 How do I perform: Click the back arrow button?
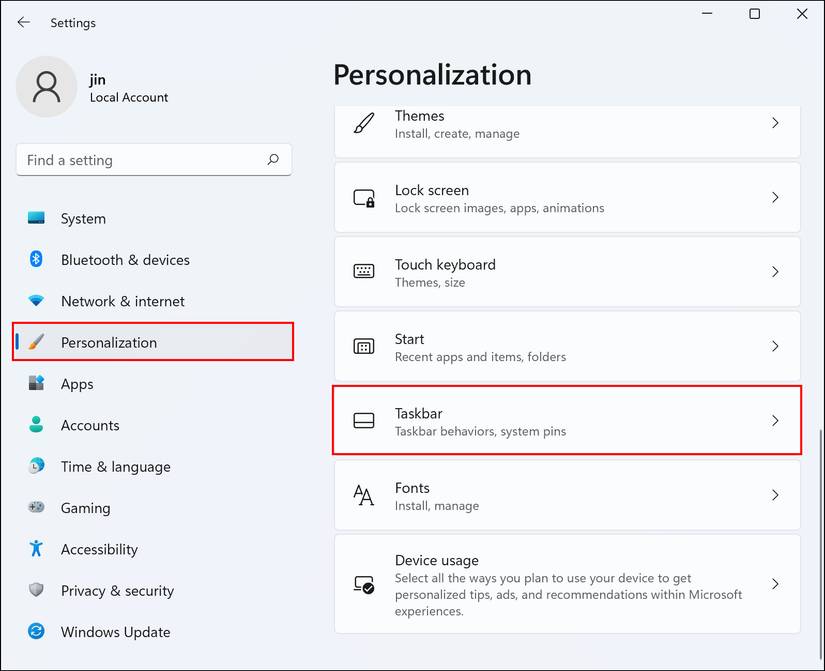coord(23,22)
